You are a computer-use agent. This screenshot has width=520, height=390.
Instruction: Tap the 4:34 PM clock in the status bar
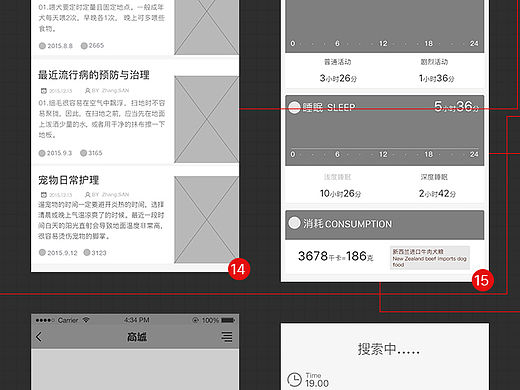point(137,320)
